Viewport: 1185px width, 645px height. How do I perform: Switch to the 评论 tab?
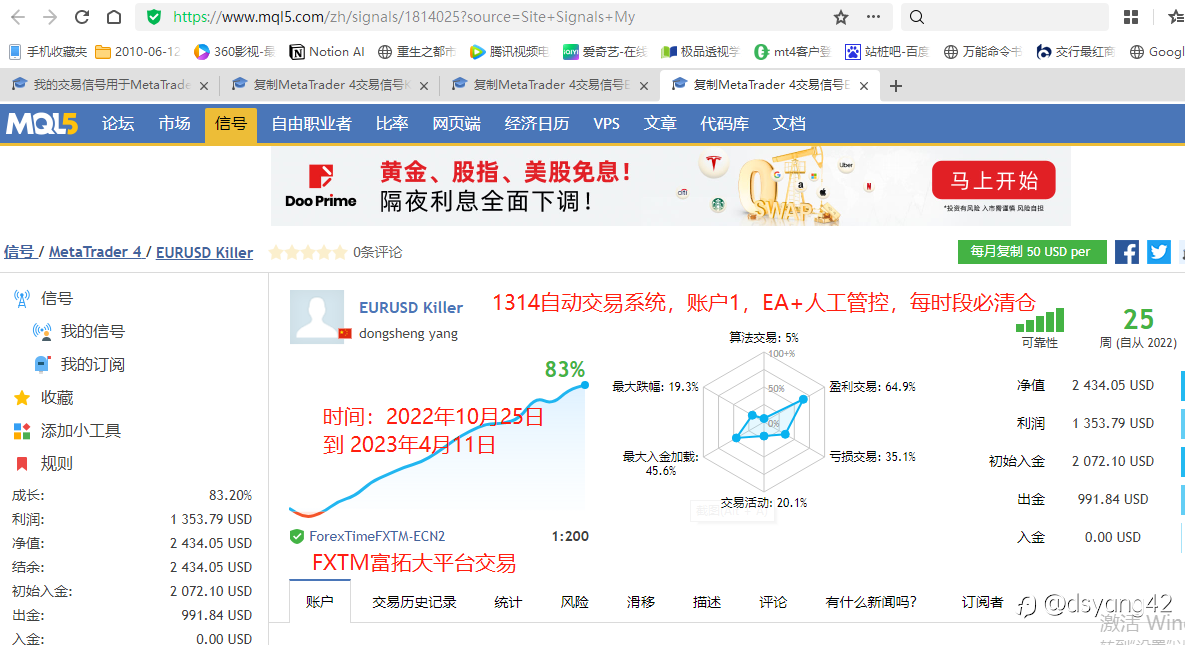click(772, 602)
